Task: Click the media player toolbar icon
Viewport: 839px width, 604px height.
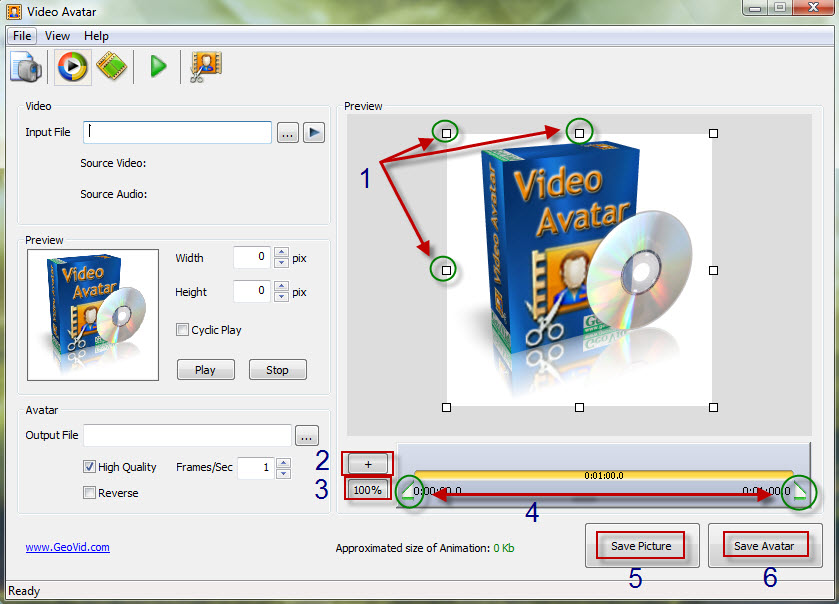Action: (72, 67)
